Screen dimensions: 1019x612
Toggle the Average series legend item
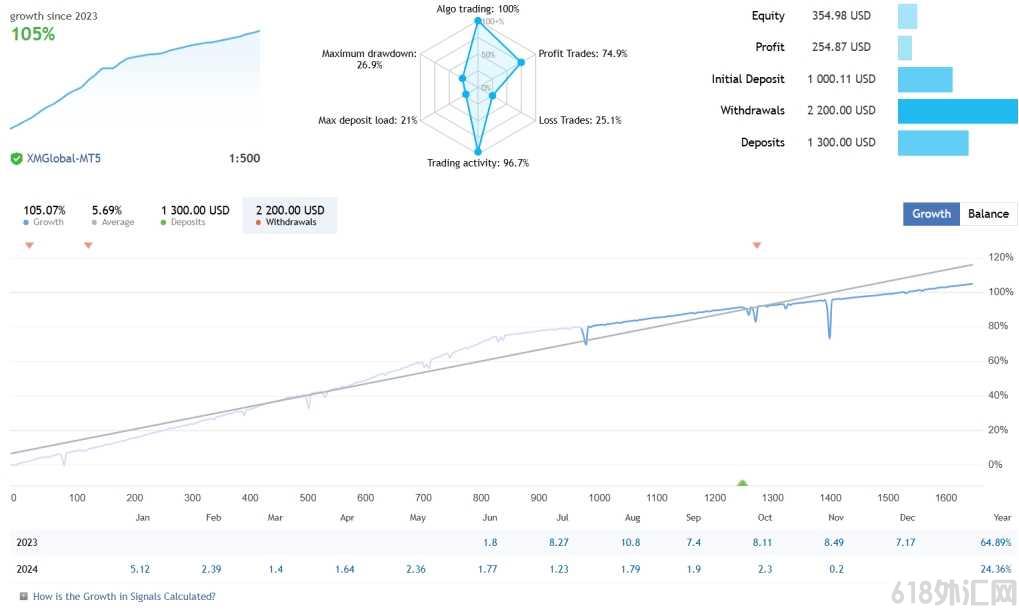(x=112, y=215)
